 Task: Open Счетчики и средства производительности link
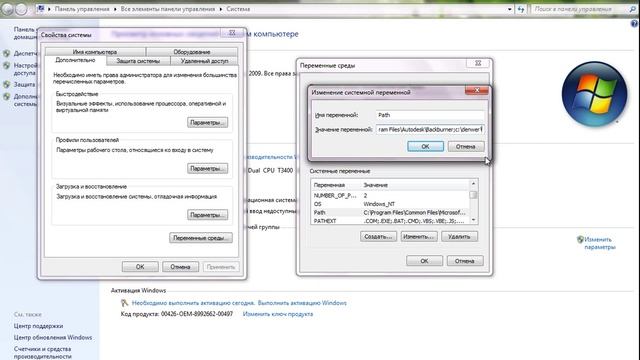pos(42,353)
